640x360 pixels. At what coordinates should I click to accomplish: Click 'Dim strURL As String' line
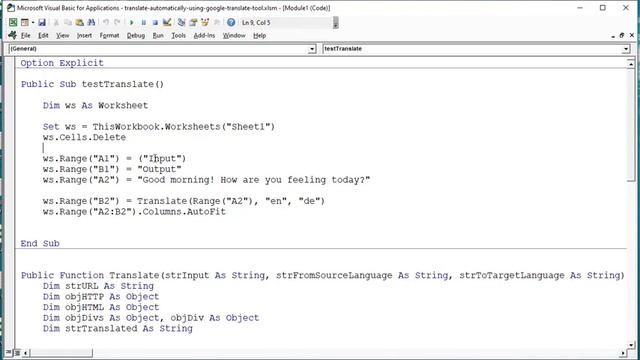(x=98, y=286)
